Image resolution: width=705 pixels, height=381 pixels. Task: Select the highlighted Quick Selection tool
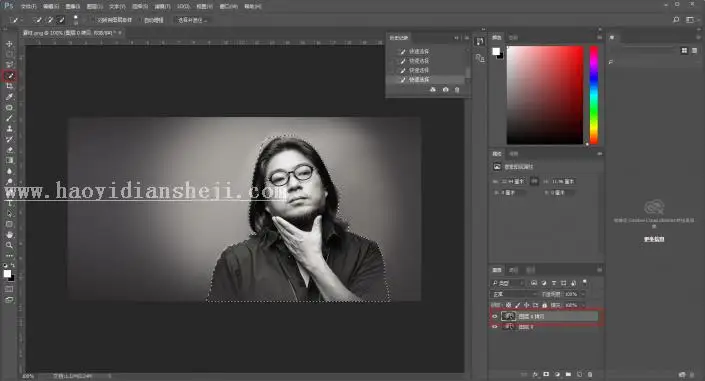click(x=9, y=76)
